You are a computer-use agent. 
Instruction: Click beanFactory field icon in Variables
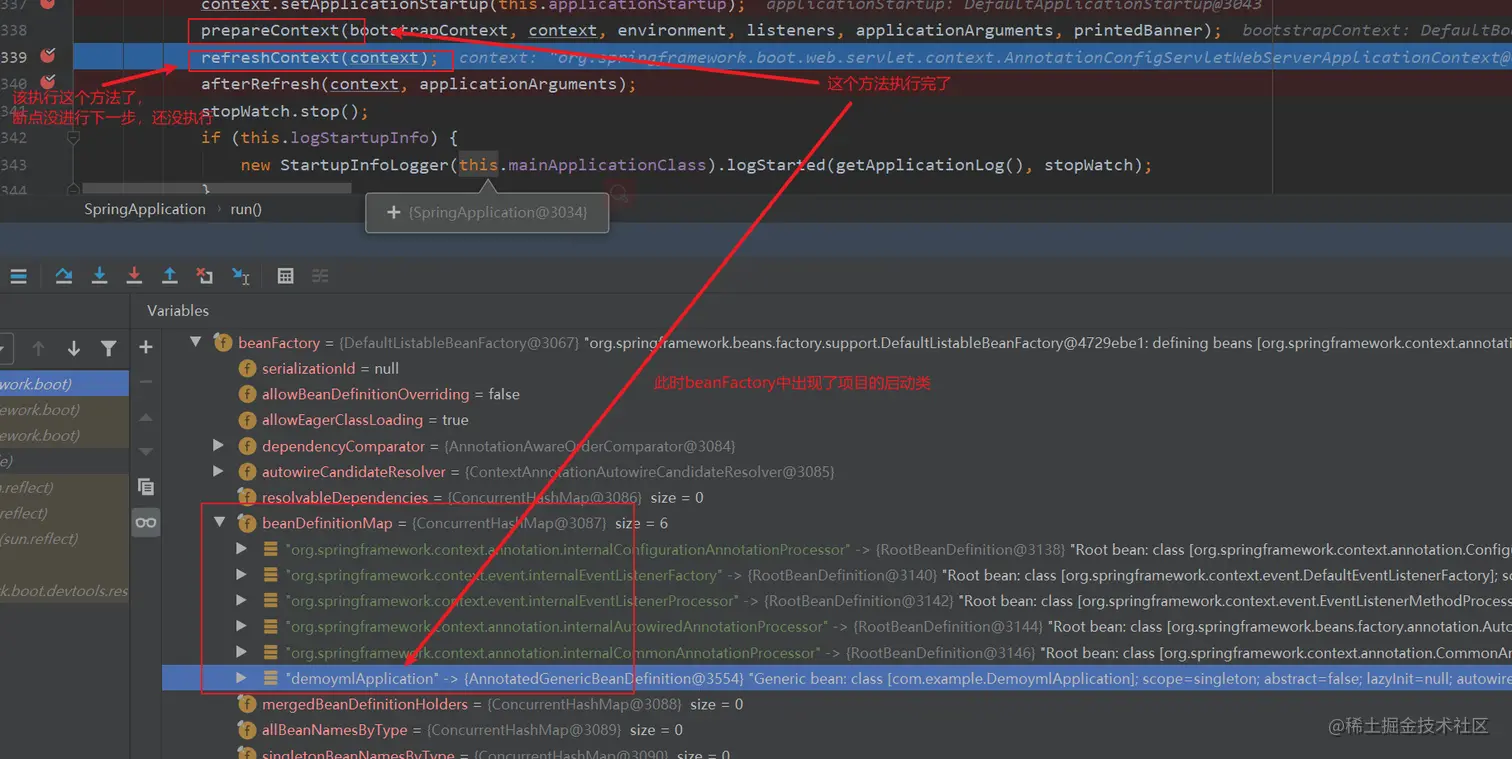[x=223, y=343]
